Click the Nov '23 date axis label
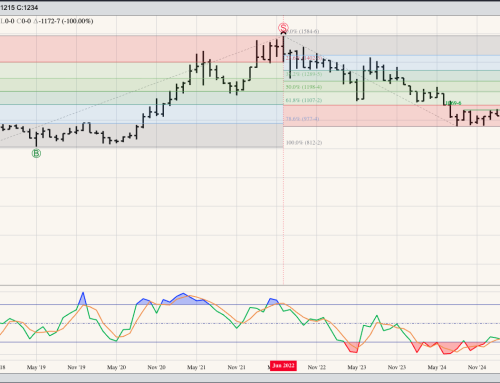Image resolution: width=500 pixels, height=383 pixels. tap(397, 367)
